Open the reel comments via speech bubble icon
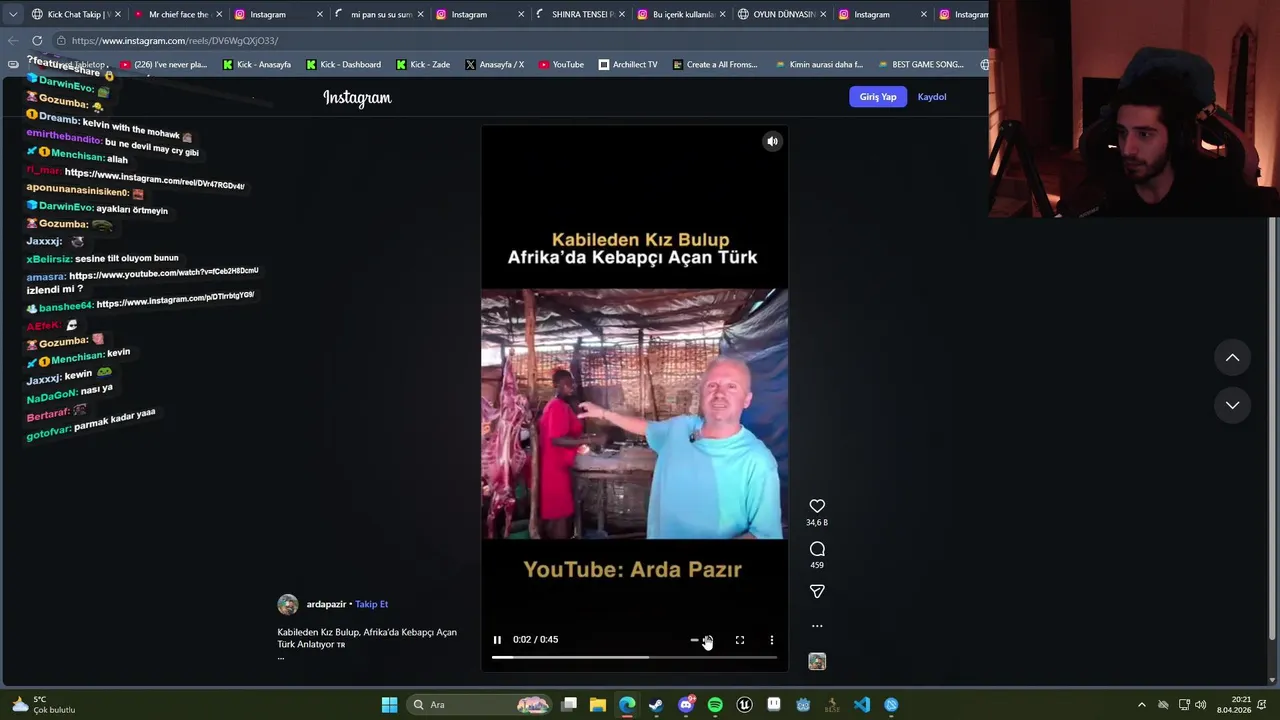 coord(817,549)
